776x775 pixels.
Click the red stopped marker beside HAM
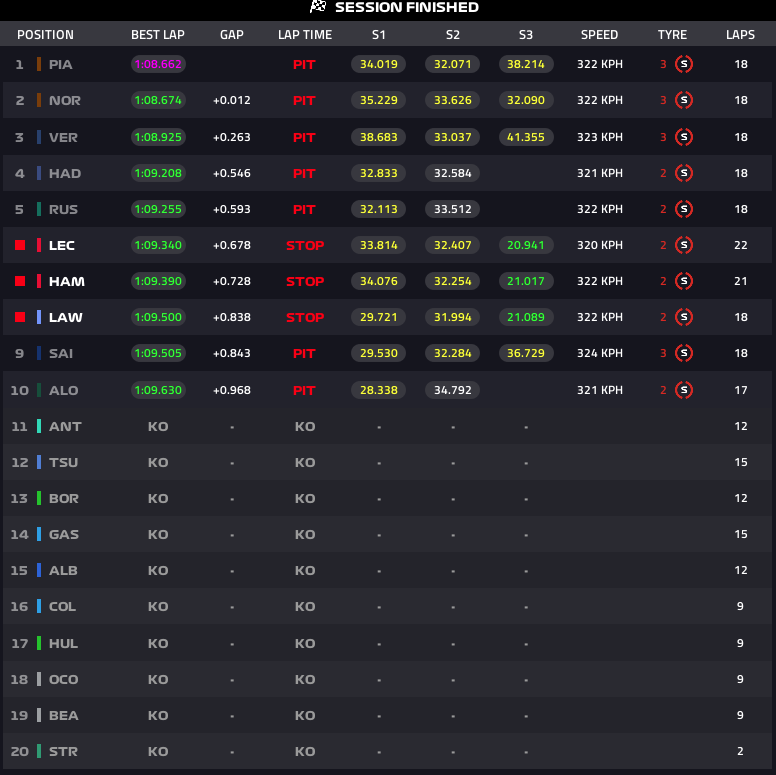20,281
